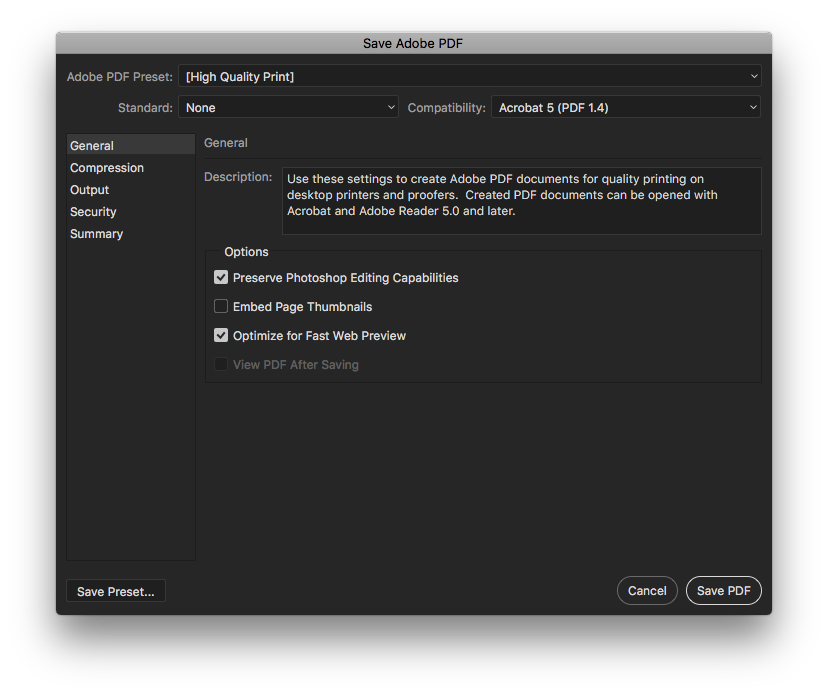Click the Standard: label
This screenshot has width=828, height=695.
pos(145,108)
